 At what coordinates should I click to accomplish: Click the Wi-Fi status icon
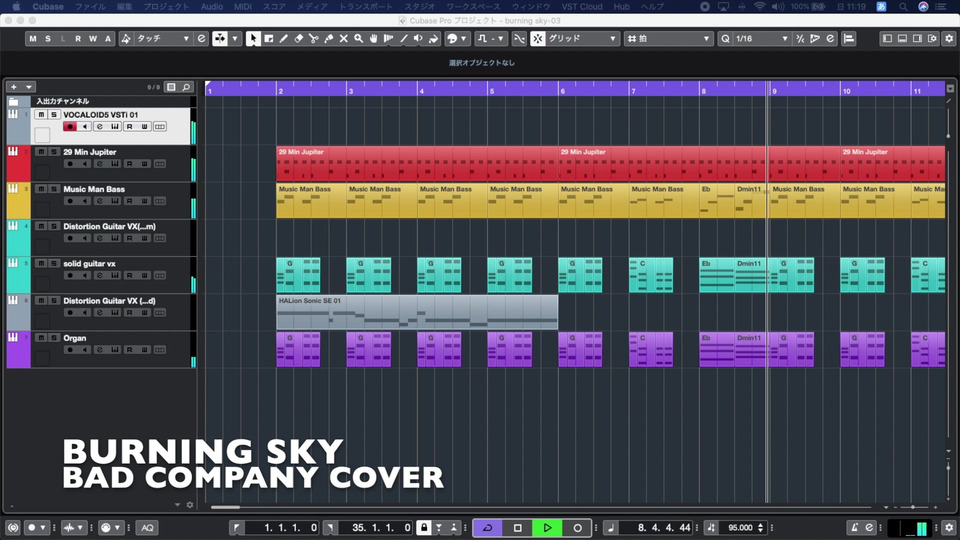coord(760,7)
